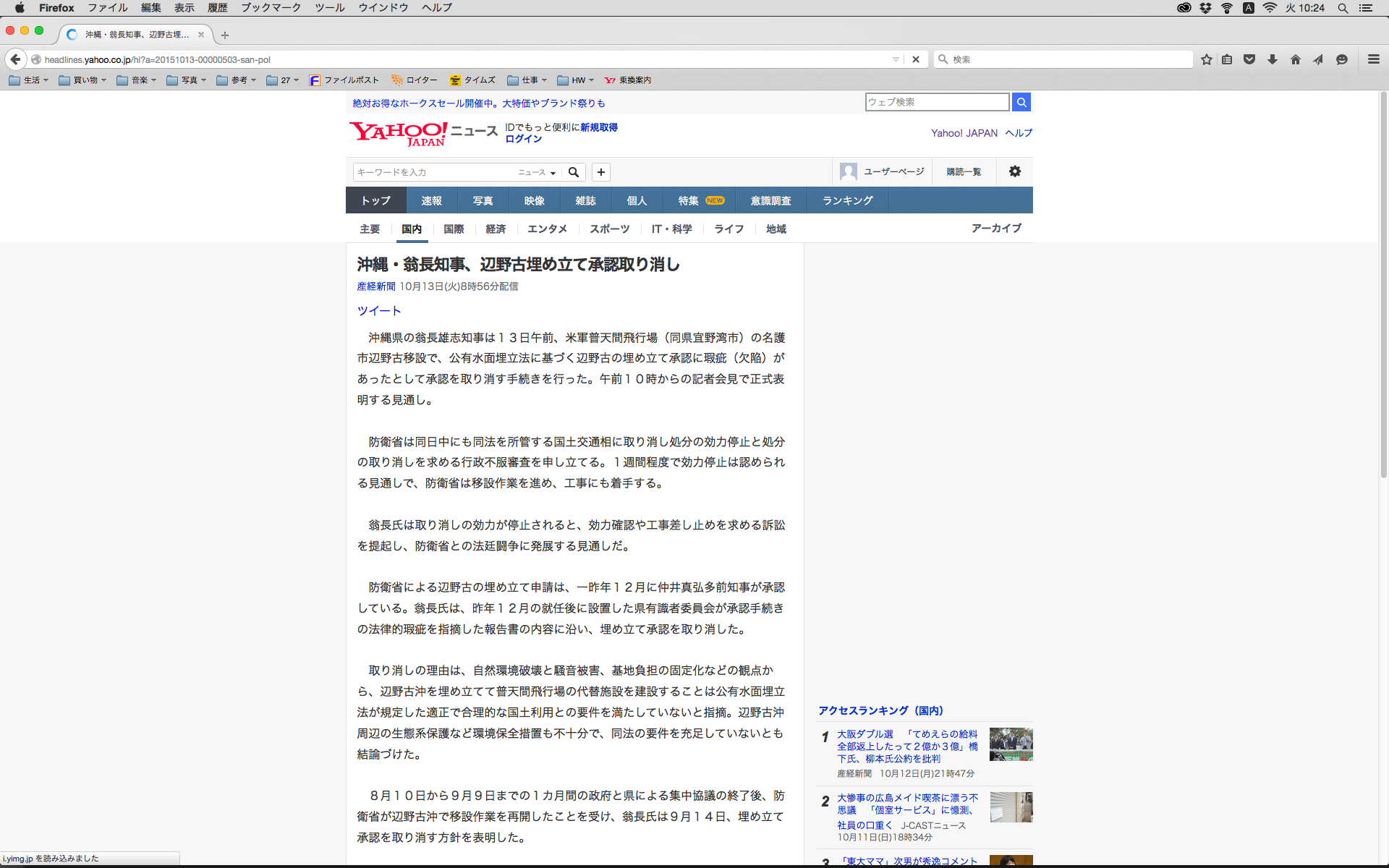Viewport: 1389px width, 868px height.
Task: Click the blue web search button
Action: 1021,102
